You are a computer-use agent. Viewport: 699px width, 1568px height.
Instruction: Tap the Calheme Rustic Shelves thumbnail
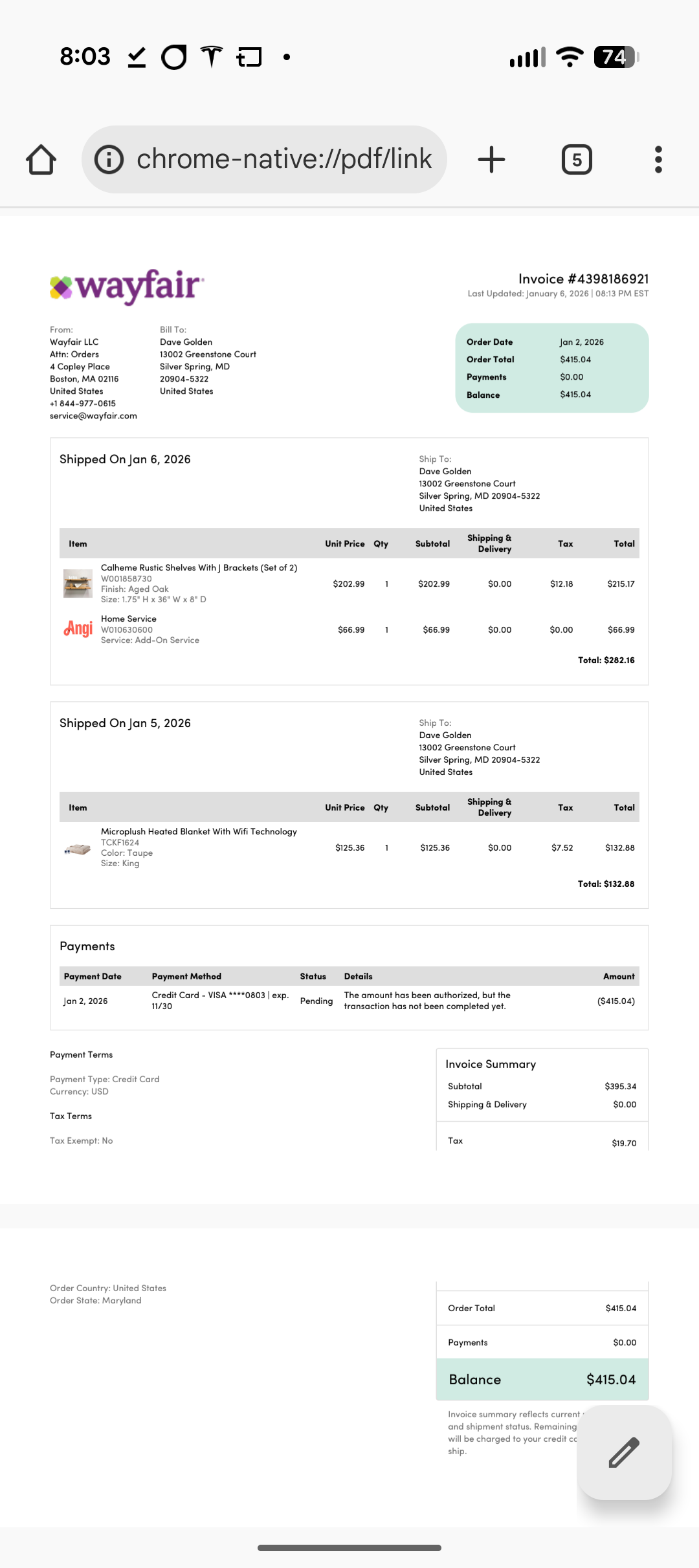pos(78,583)
